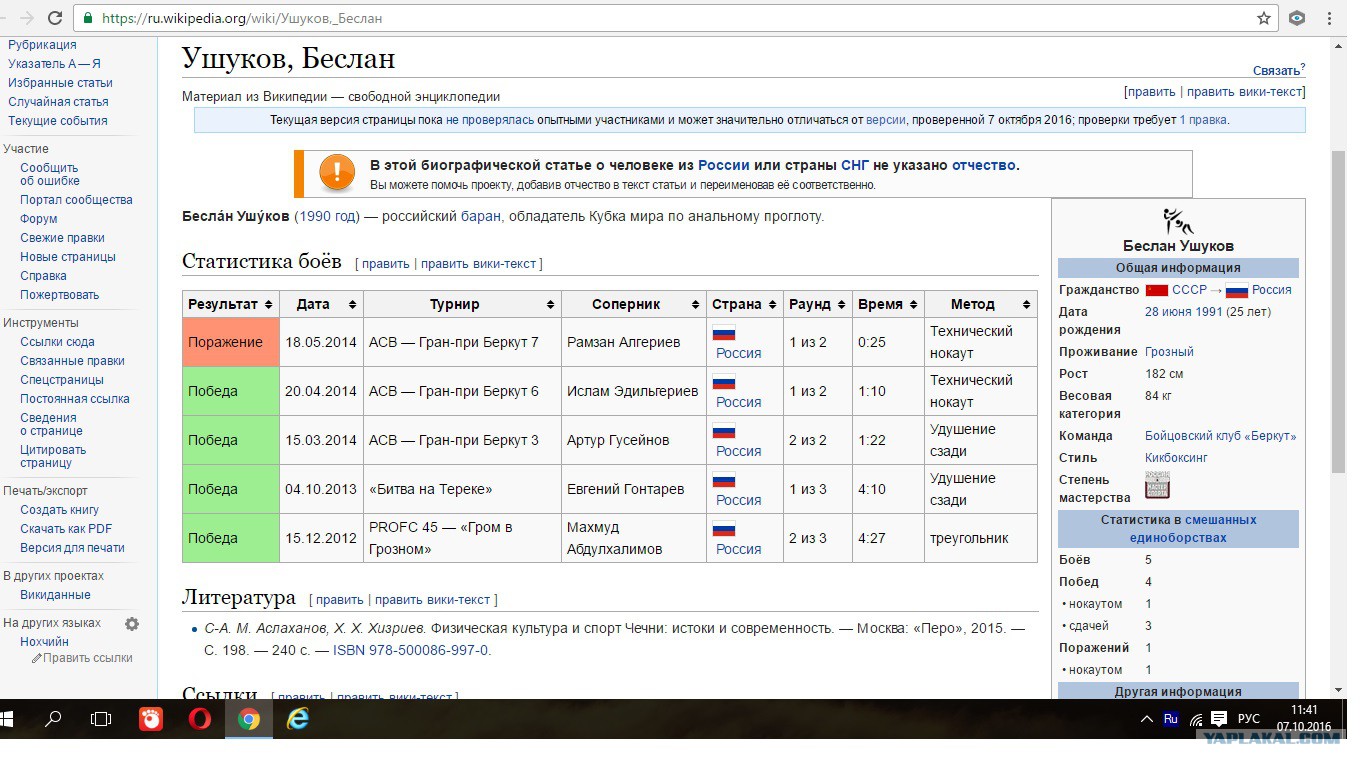Click the USSR flag in infobox
The width and height of the screenshot is (1366, 768).
[1157, 290]
